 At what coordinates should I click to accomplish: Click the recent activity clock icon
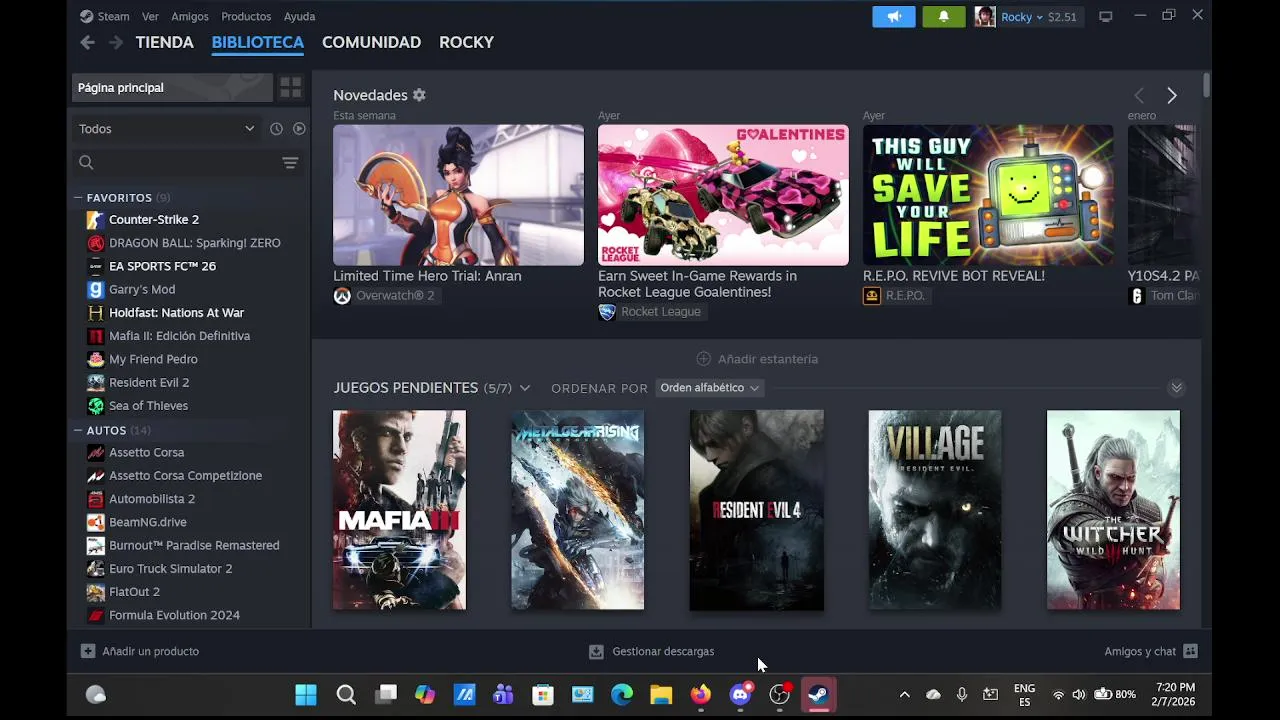[276, 129]
